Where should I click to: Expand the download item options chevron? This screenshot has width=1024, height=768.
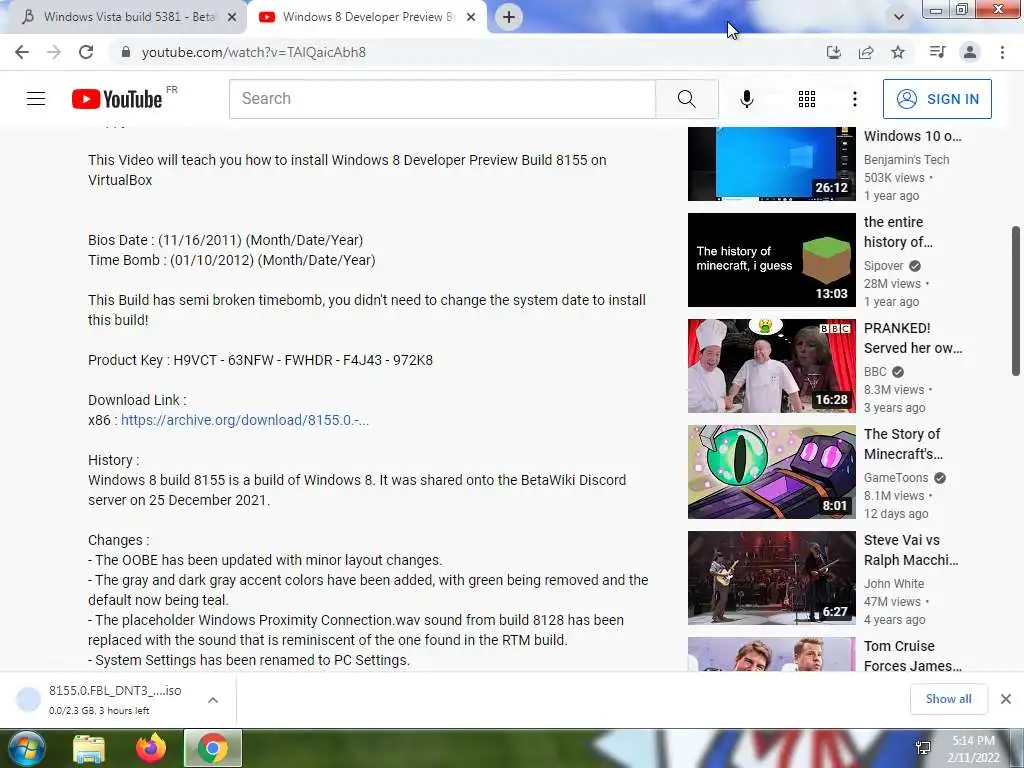[x=213, y=700]
